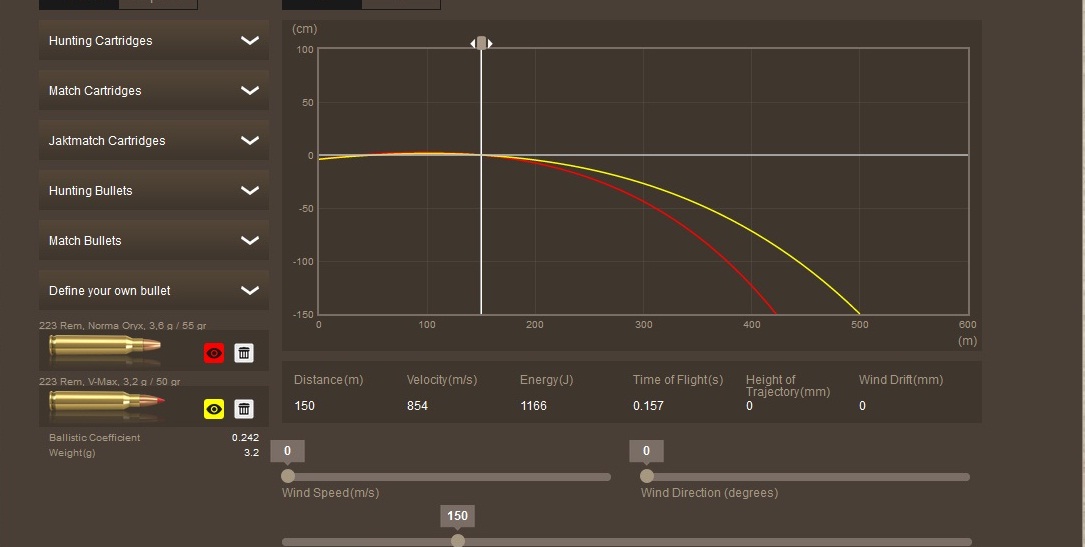The height and width of the screenshot is (547, 1085).
Task: Click the Wind Speed slider handle
Action: click(x=288, y=476)
